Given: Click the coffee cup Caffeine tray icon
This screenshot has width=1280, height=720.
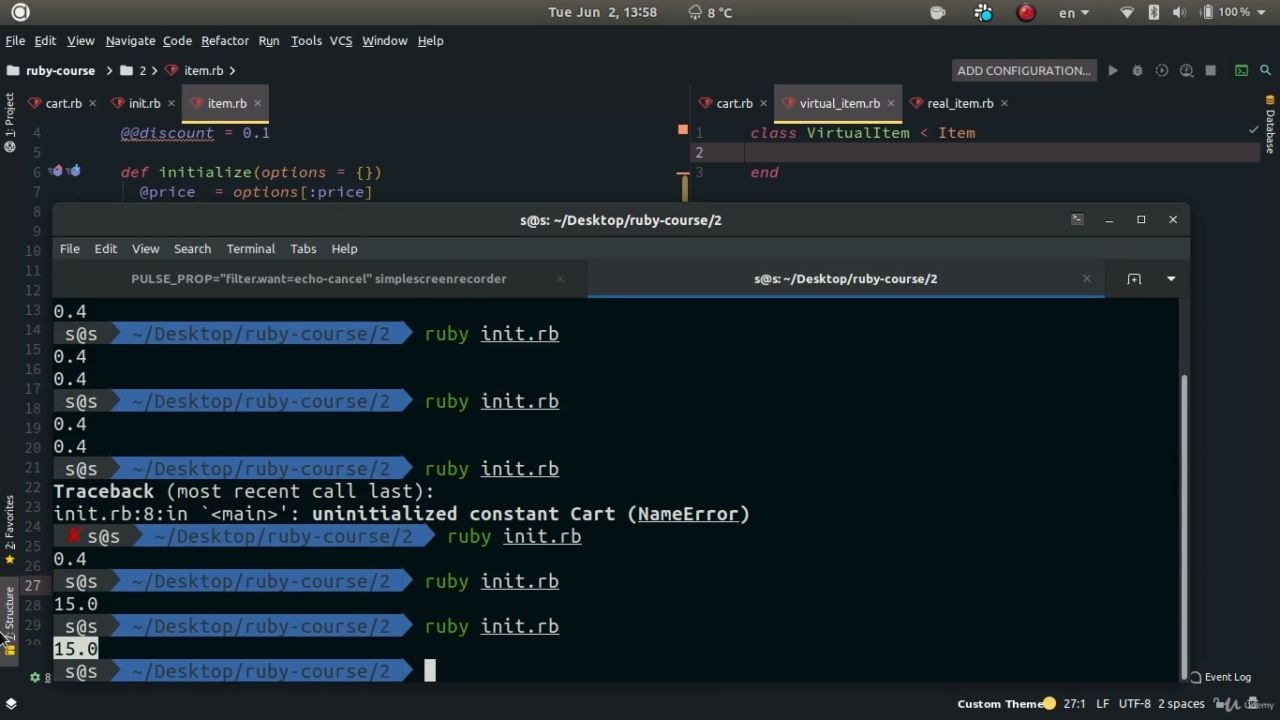Looking at the screenshot, I should [x=938, y=13].
